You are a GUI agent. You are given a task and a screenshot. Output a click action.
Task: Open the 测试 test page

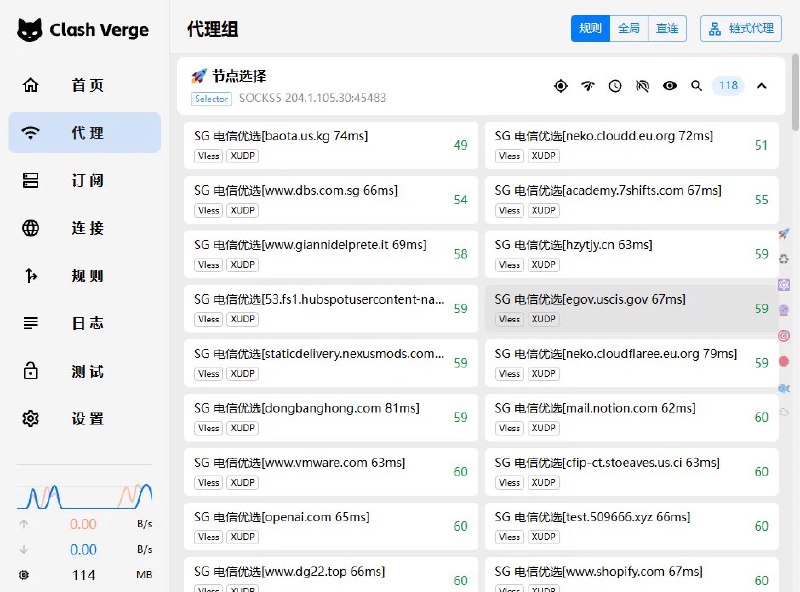click(x=85, y=371)
